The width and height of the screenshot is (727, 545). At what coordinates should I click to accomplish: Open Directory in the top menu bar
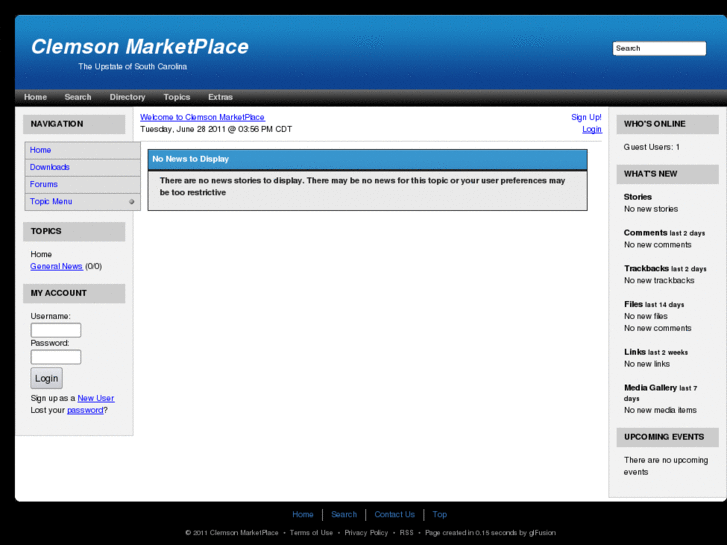(128, 97)
